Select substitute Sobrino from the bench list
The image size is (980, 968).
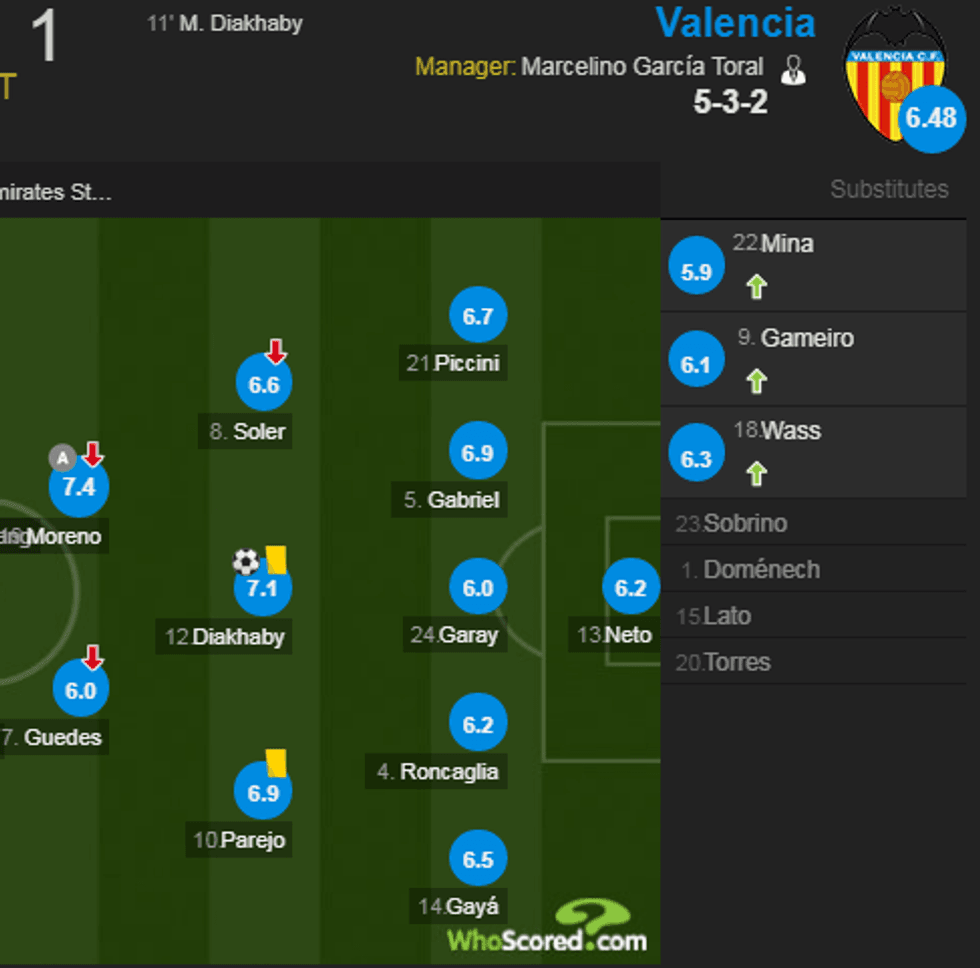point(744,523)
